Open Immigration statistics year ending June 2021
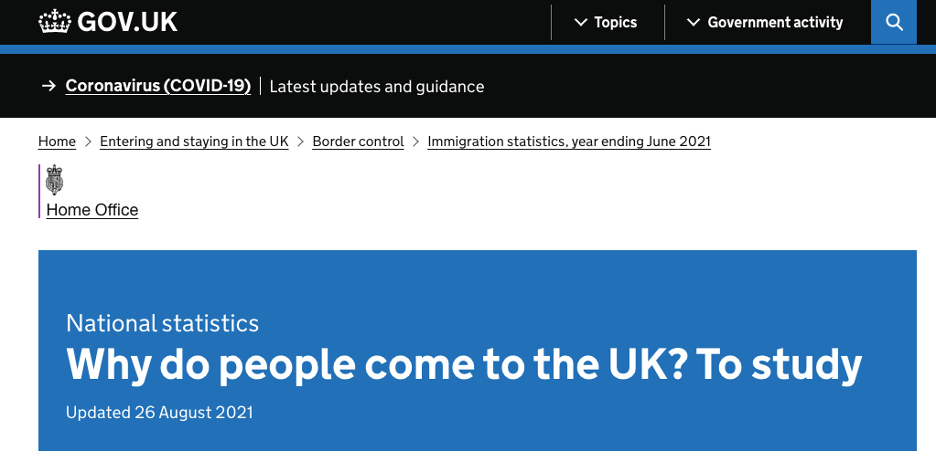The image size is (936, 472). coord(569,141)
